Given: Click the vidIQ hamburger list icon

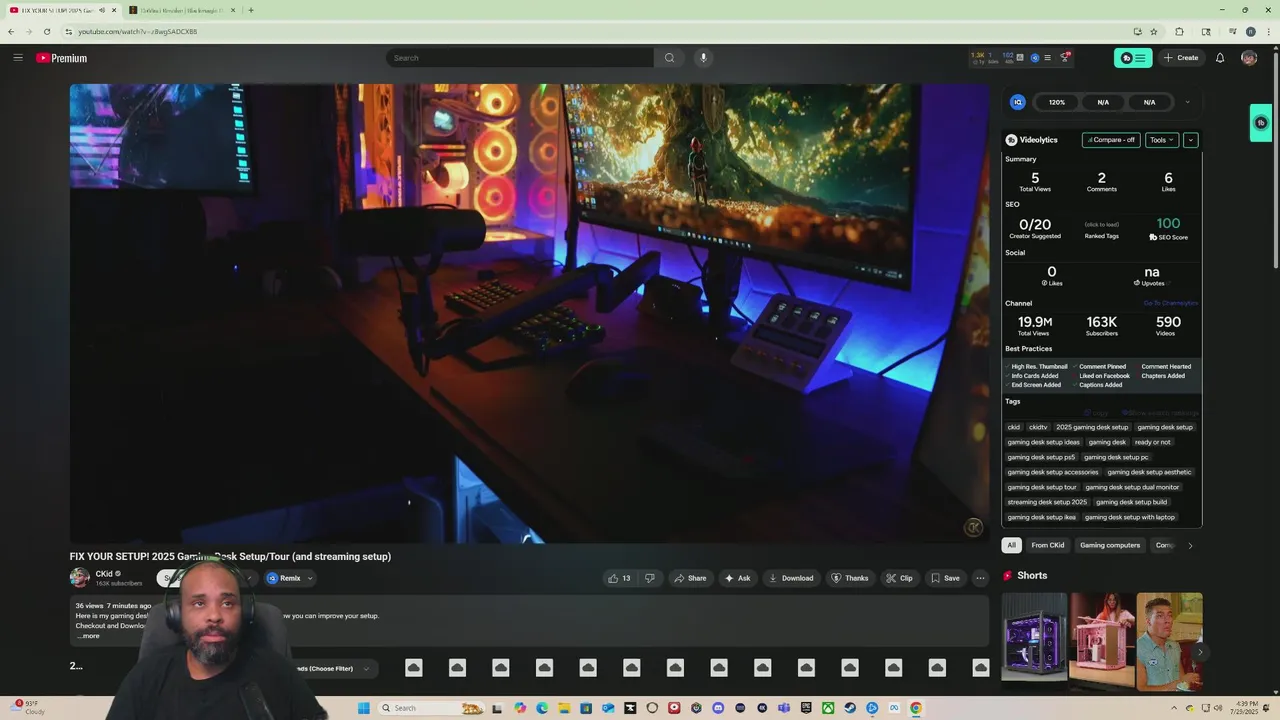Looking at the screenshot, I should click(x=1047, y=58).
